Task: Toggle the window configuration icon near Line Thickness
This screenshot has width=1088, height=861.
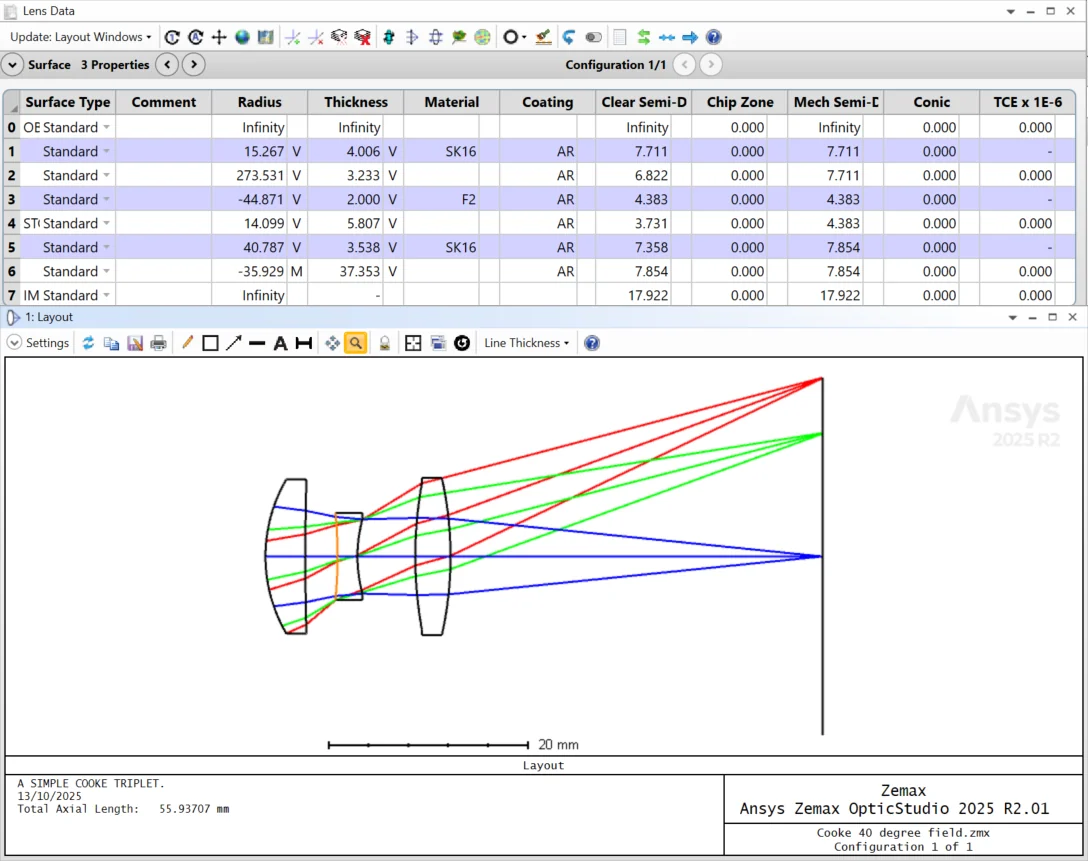Action: pyautogui.click(x=437, y=342)
